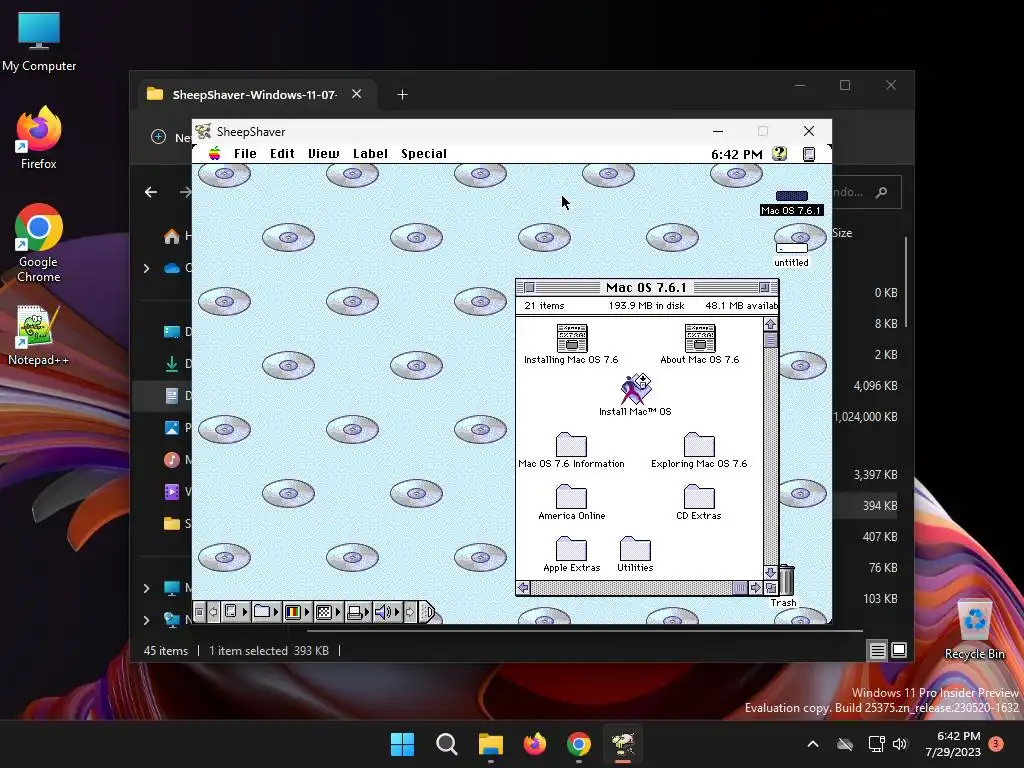Click the SheepShaver taskbar icon
The image size is (1024, 768).
[x=623, y=744]
